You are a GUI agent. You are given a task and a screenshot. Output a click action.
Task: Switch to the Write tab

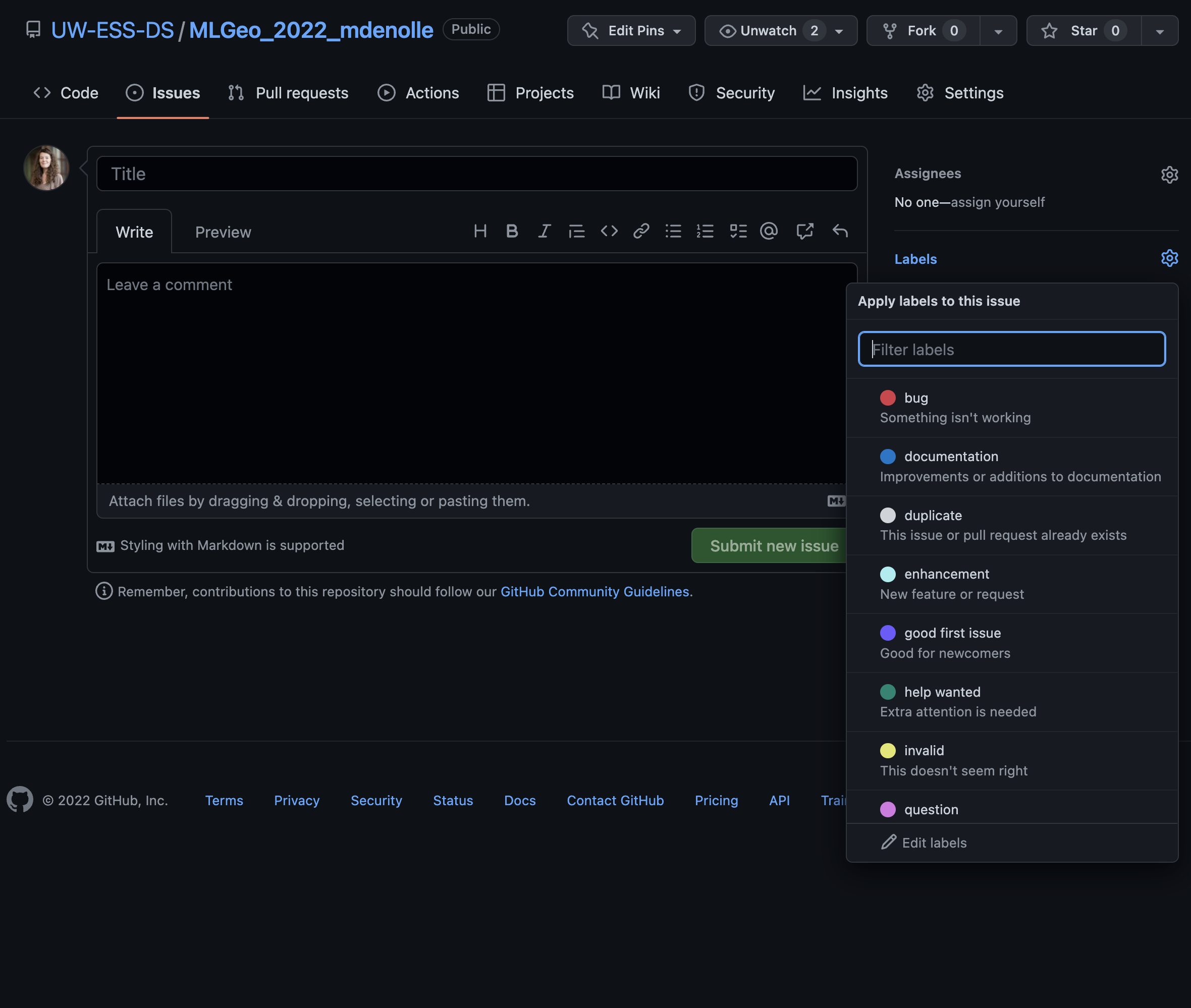click(134, 232)
